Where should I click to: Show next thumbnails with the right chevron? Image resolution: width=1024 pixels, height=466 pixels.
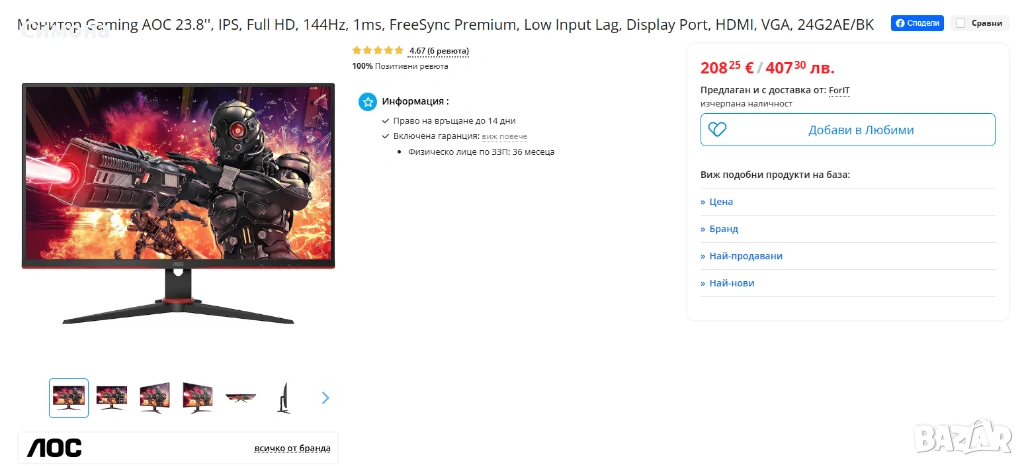click(325, 397)
